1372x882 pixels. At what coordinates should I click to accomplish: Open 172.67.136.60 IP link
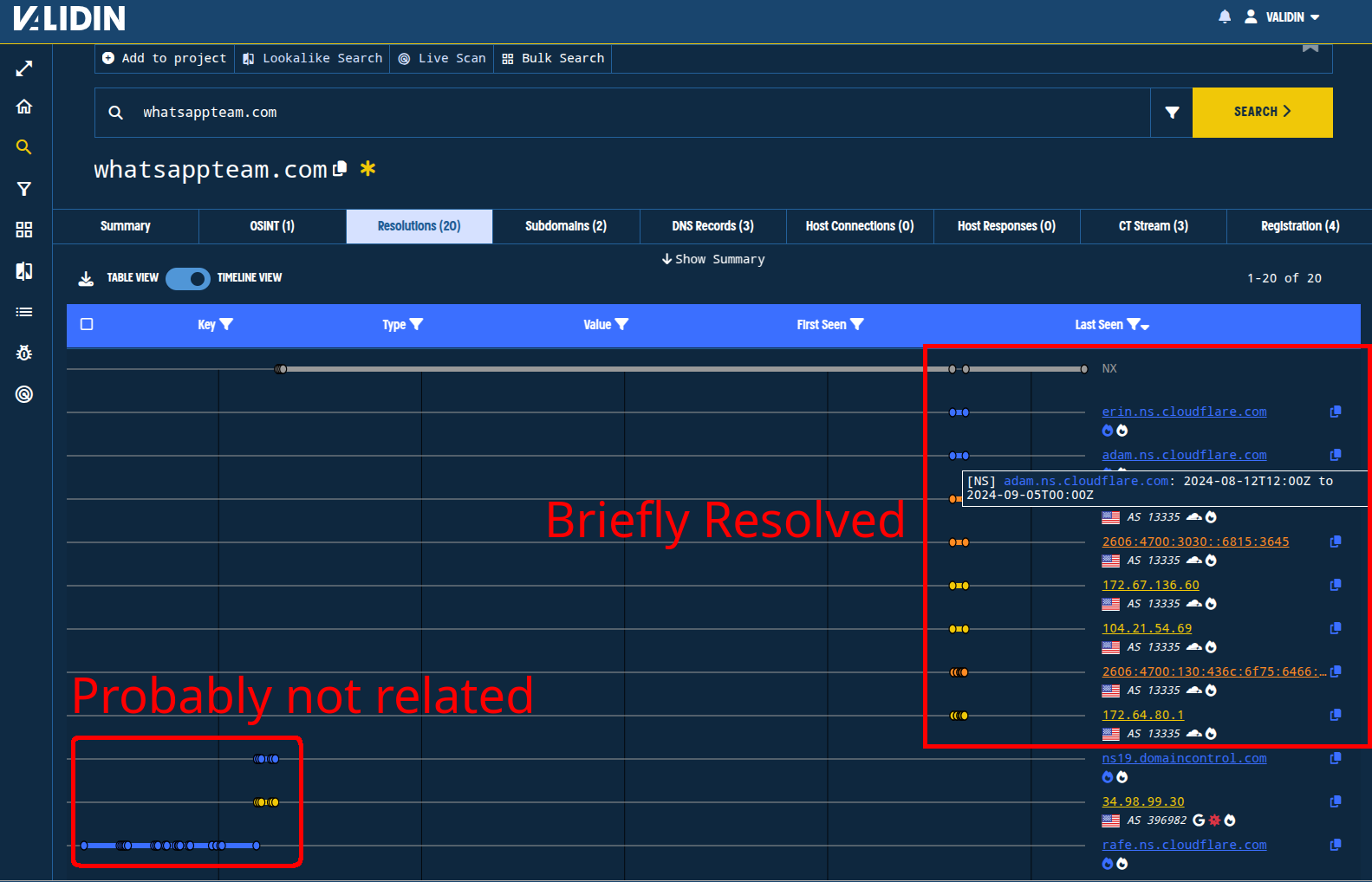pyautogui.click(x=1150, y=585)
